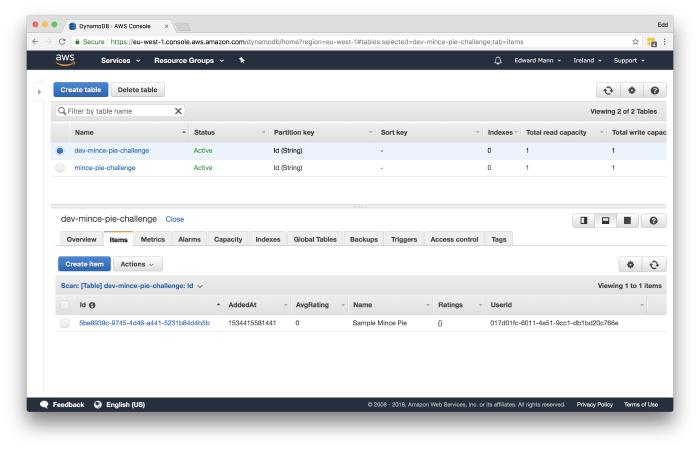Switch to the Overview tab
Screen dimensions: 700x450
[x=81, y=239]
